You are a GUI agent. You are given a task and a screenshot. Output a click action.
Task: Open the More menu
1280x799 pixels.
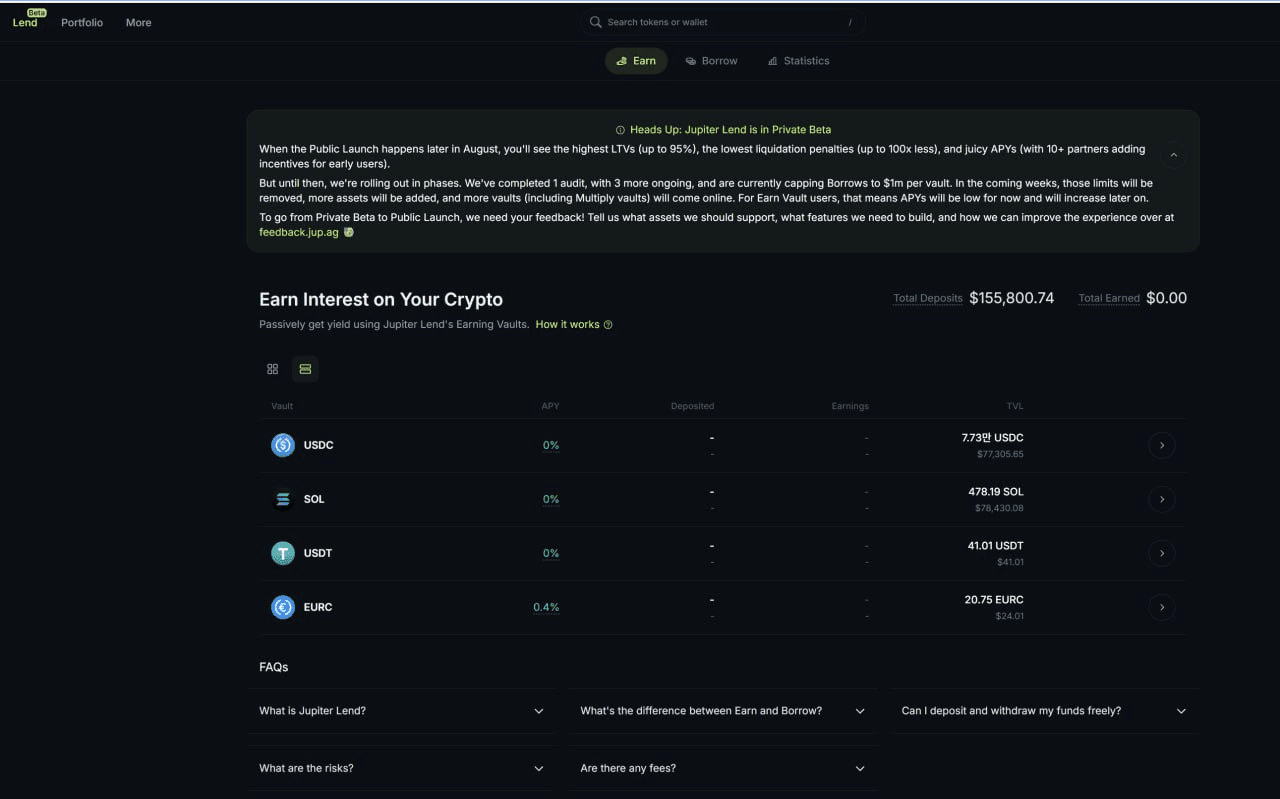(139, 22)
